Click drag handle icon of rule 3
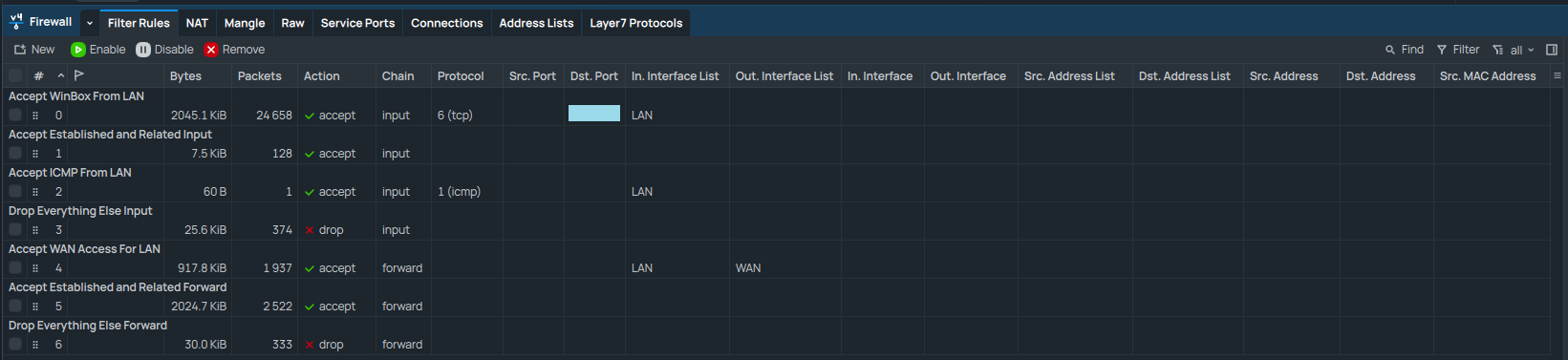Image resolution: width=1568 pixels, height=360 pixels. (x=35, y=230)
